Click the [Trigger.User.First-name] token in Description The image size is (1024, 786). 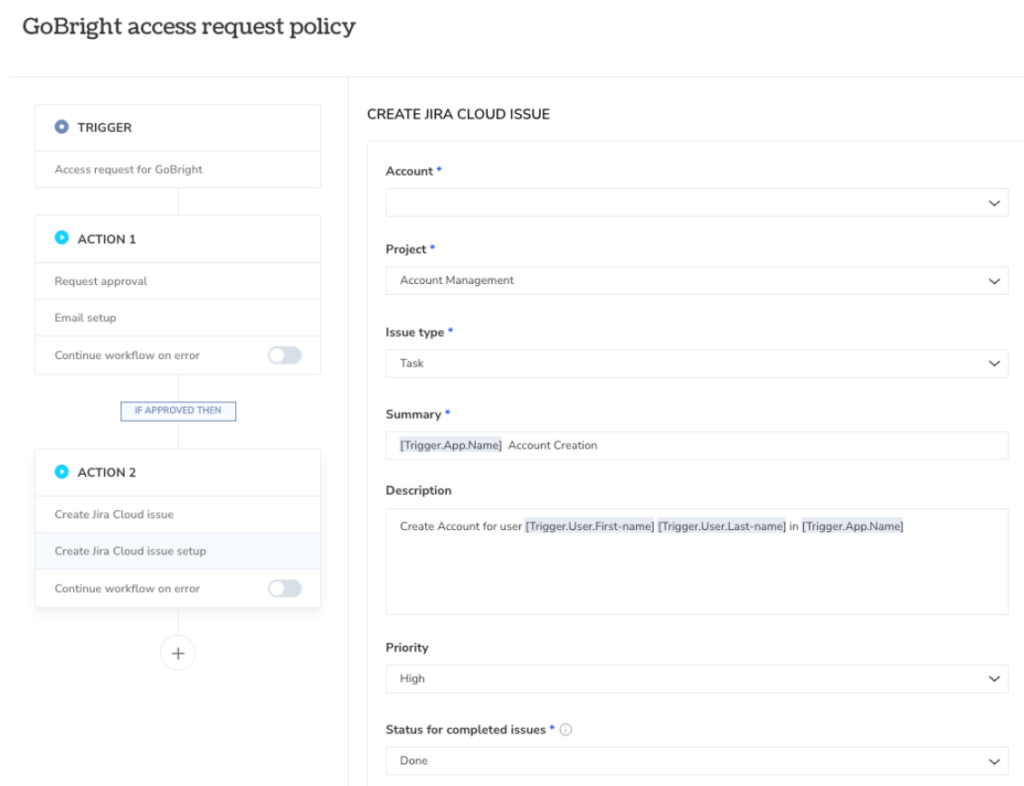pyautogui.click(x=590, y=526)
